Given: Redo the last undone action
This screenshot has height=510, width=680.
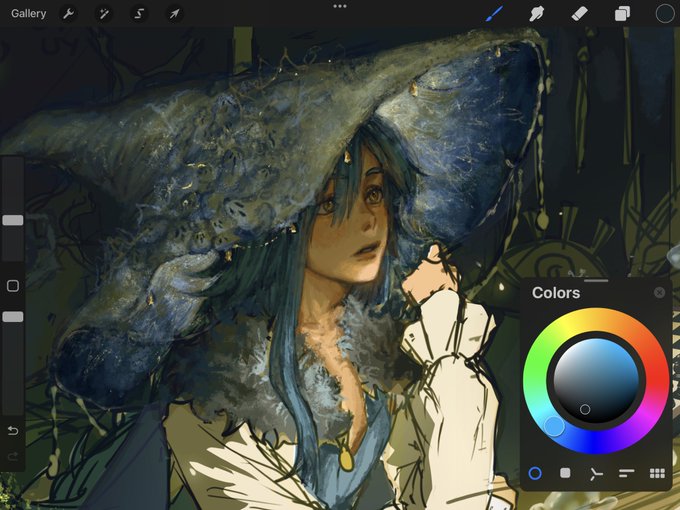Looking at the screenshot, I should tap(13, 456).
